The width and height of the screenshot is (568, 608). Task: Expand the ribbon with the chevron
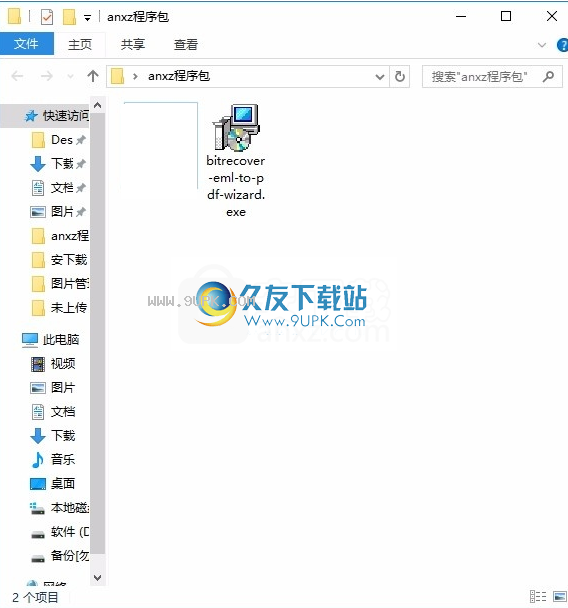pyautogui.click(x=542, y=45)
